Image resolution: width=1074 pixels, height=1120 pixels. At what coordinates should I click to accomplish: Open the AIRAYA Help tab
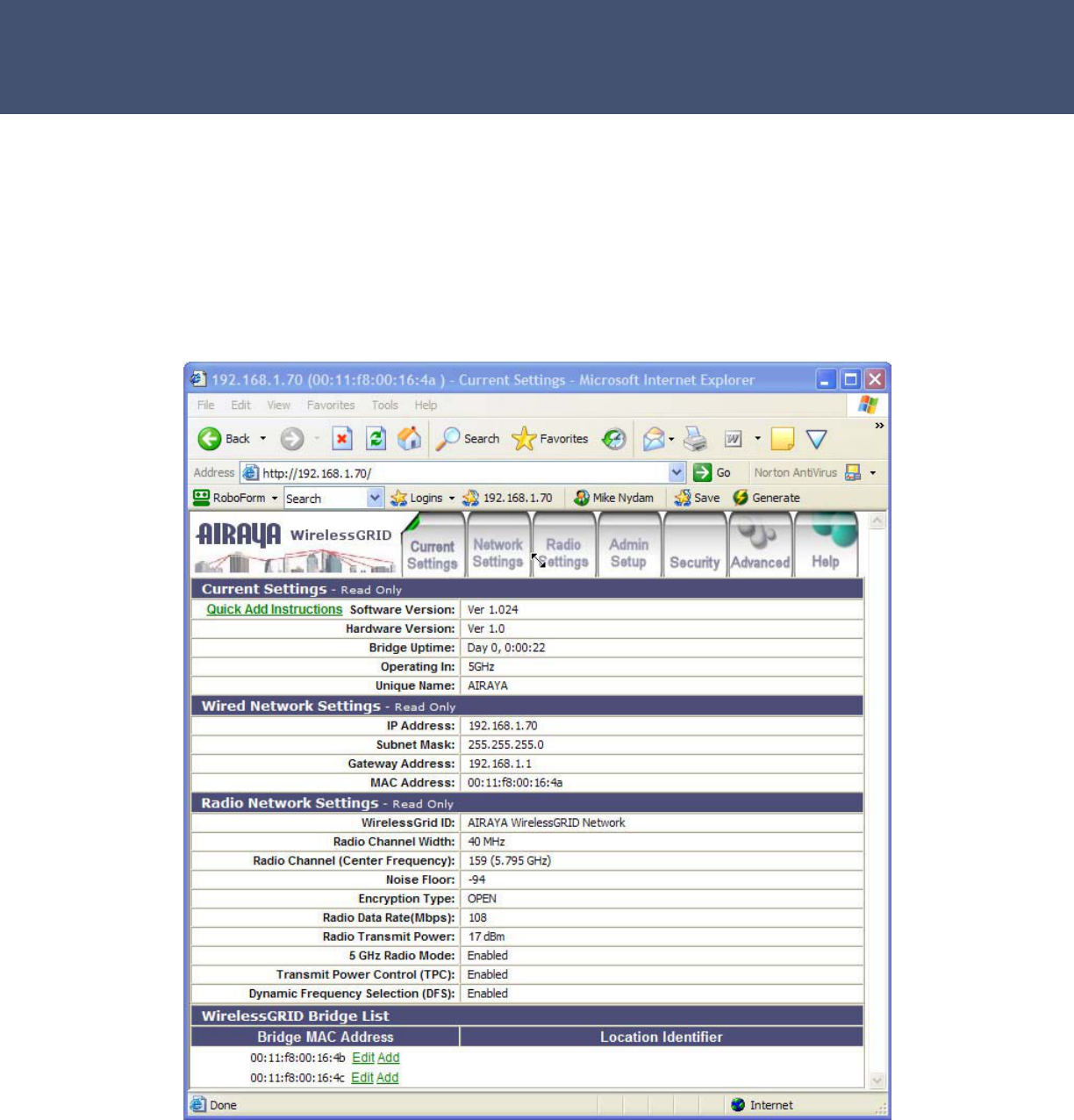[825, 547]
